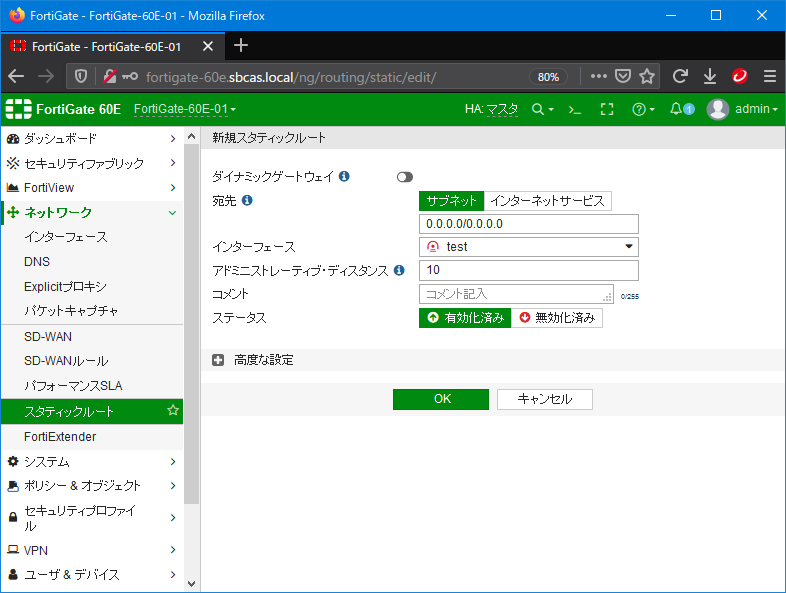Expand ポリシー & オブジェクト menu
This screenshot has height=593, width=786.
92,486
